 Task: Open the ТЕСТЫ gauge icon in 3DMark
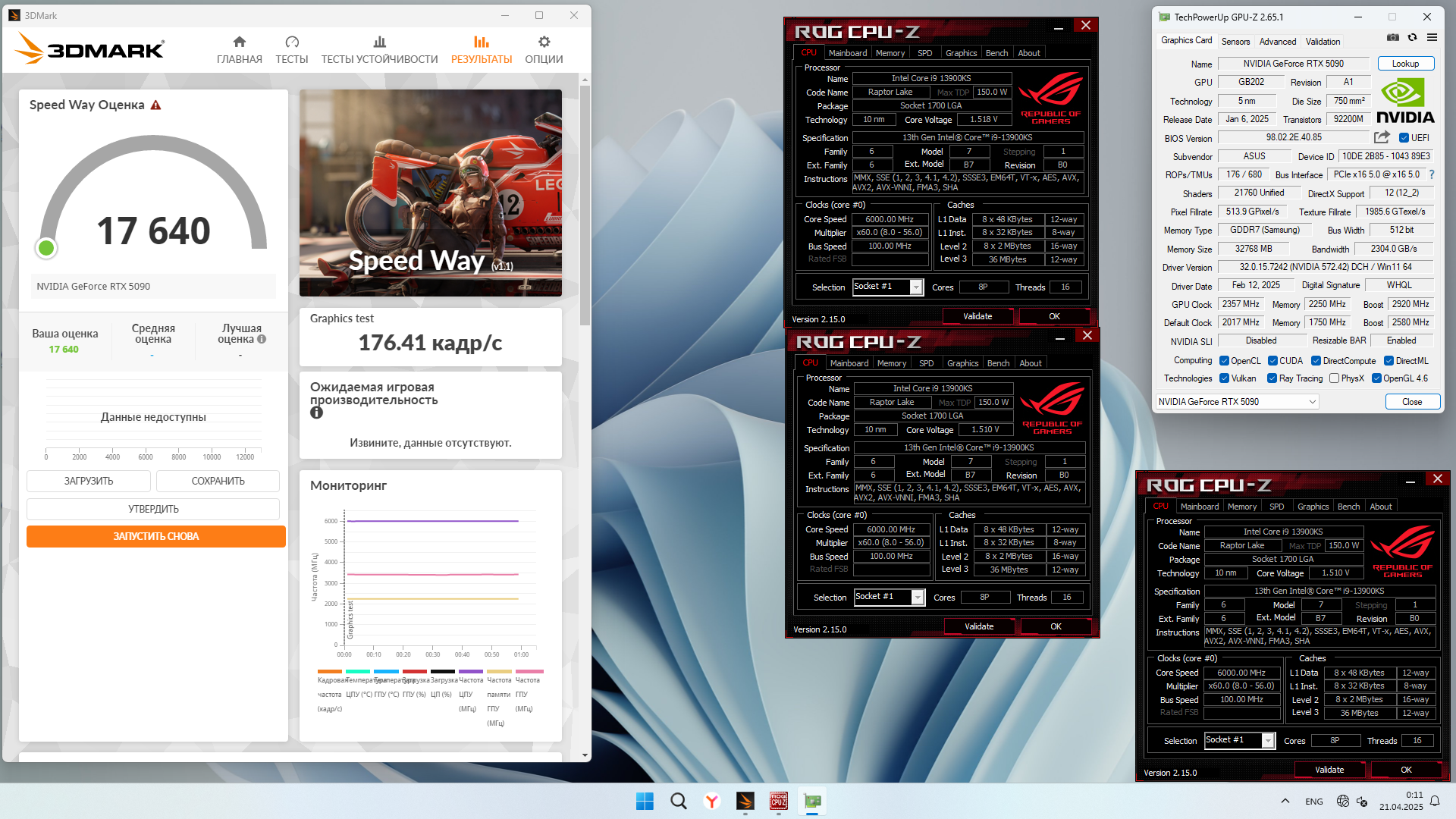coord(292,42)
